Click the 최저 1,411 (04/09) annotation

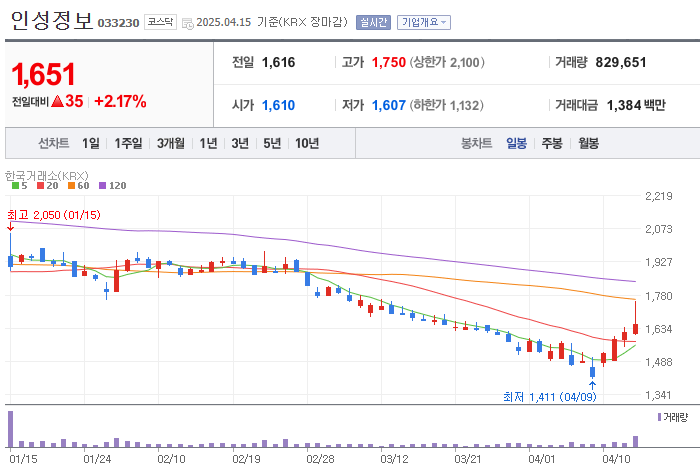[550, 397]
